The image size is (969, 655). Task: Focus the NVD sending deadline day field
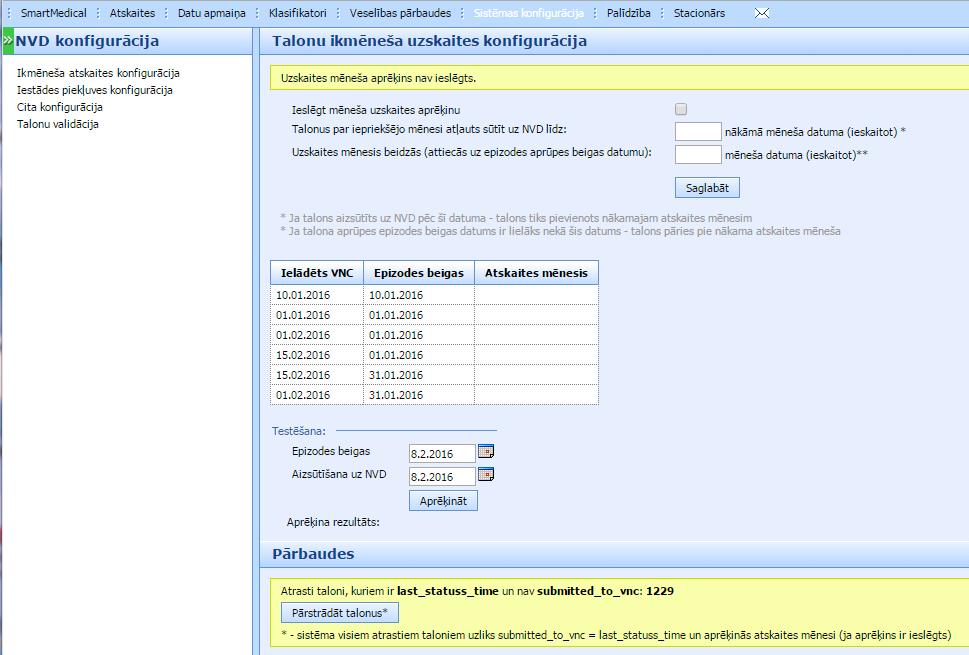point(697,131)
